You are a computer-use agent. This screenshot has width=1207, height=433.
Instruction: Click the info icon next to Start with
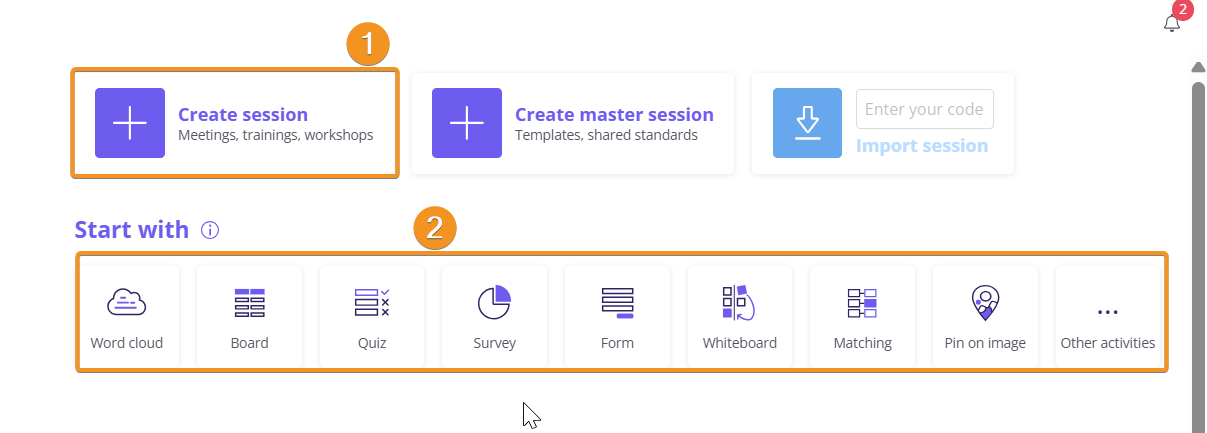click(210, 230)
